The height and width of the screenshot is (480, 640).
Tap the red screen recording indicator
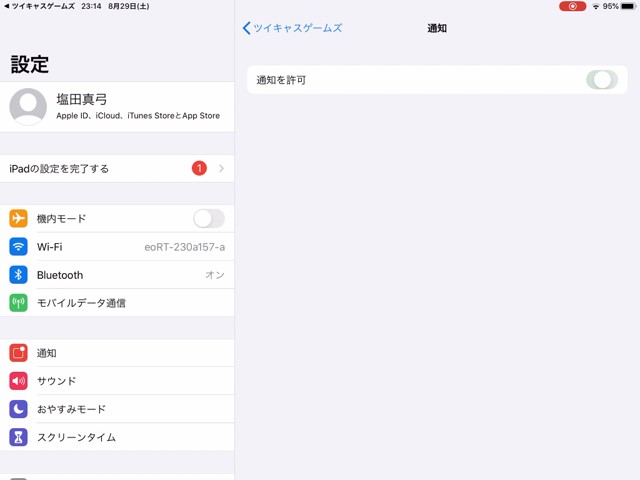click(572, 6)
